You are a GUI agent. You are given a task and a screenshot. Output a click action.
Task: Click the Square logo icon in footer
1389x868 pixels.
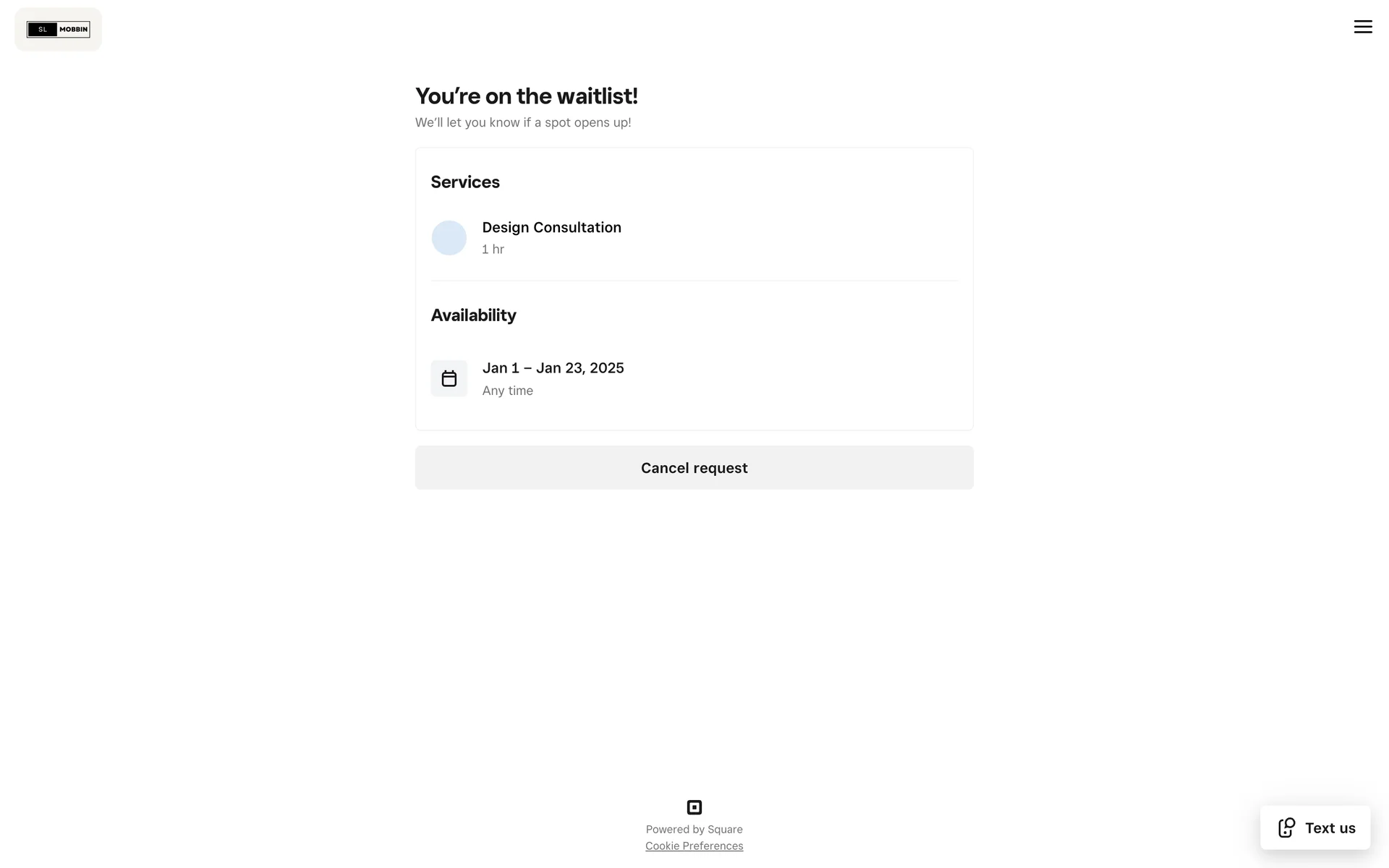click(x=694, y=807)
